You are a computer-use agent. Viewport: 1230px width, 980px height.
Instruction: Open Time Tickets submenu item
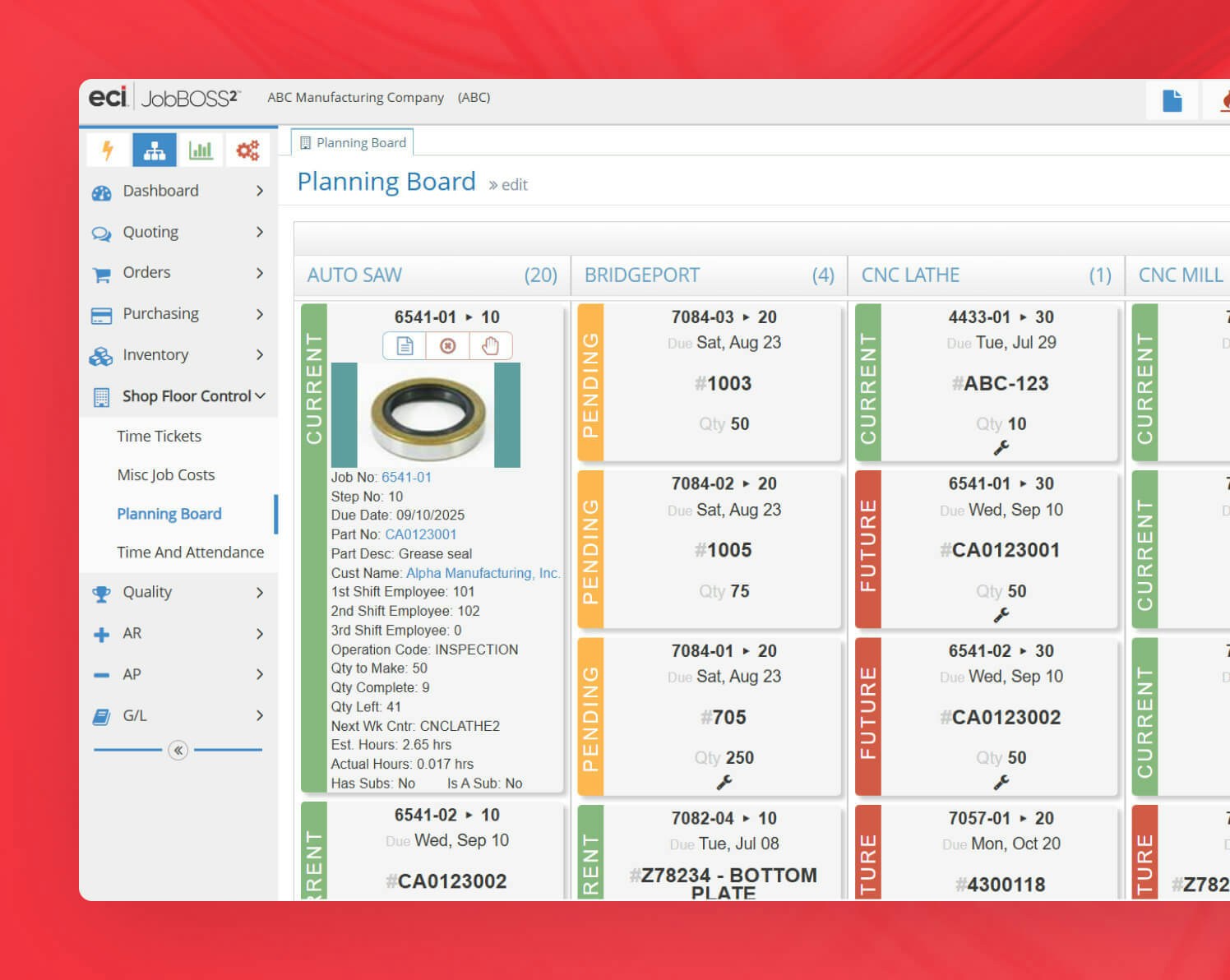(x=159, y=437)
